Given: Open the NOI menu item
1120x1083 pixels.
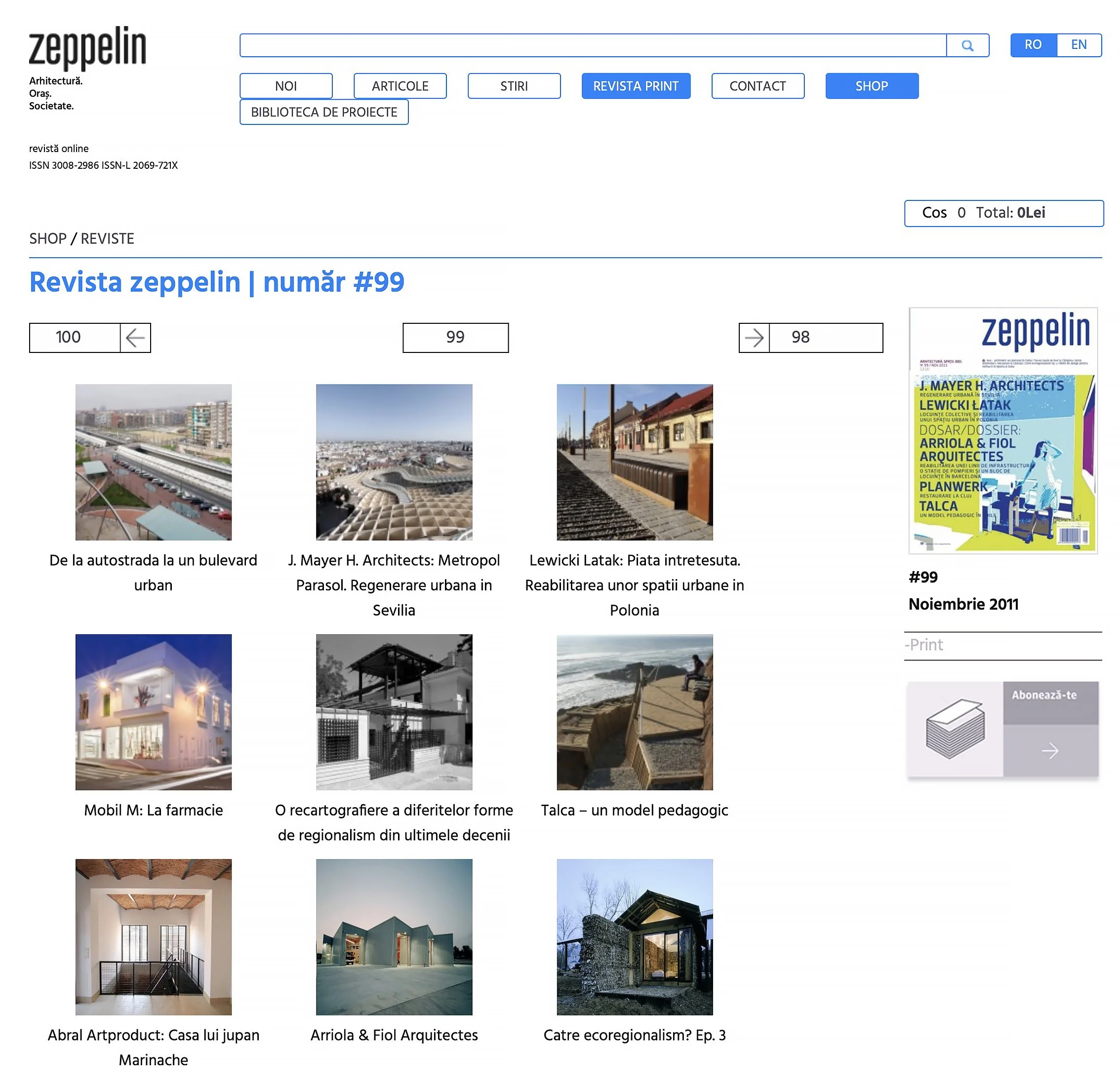Looking at the screenshot, I should 286,86.
